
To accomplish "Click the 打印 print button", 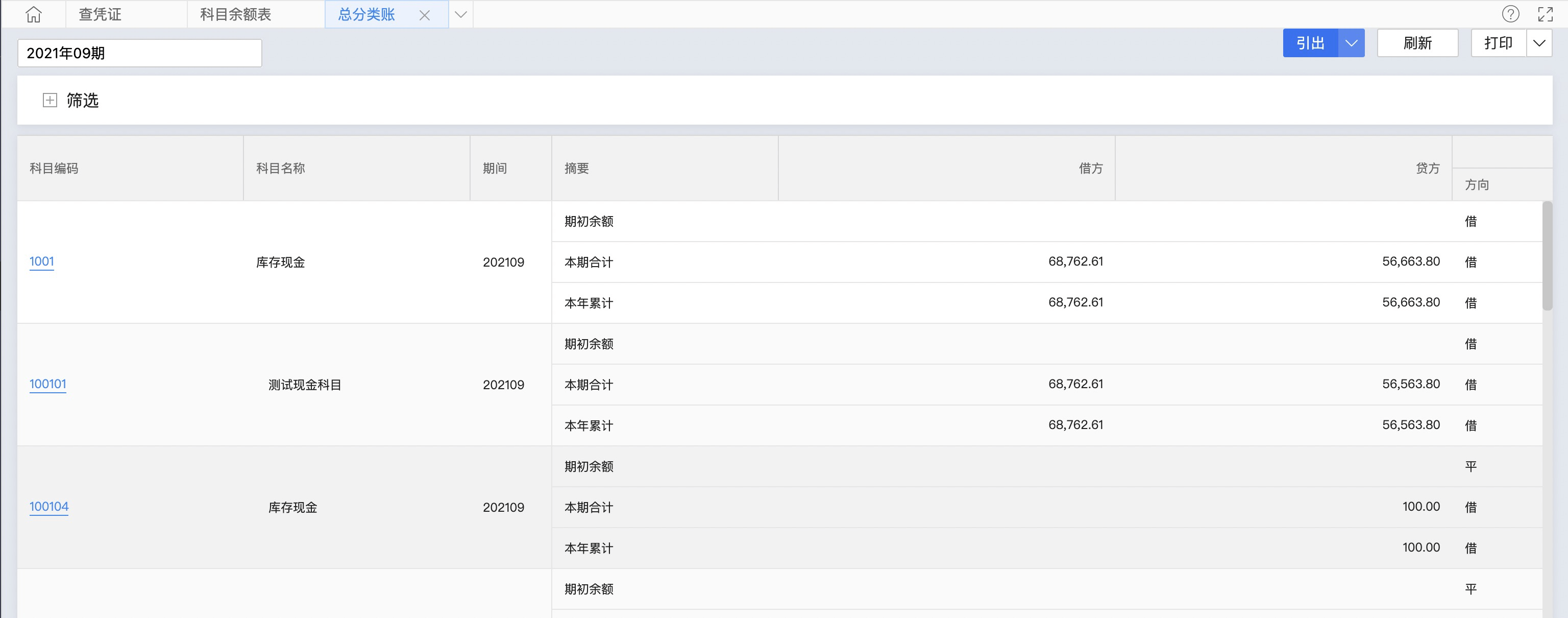I will (x=1498, y=43).
